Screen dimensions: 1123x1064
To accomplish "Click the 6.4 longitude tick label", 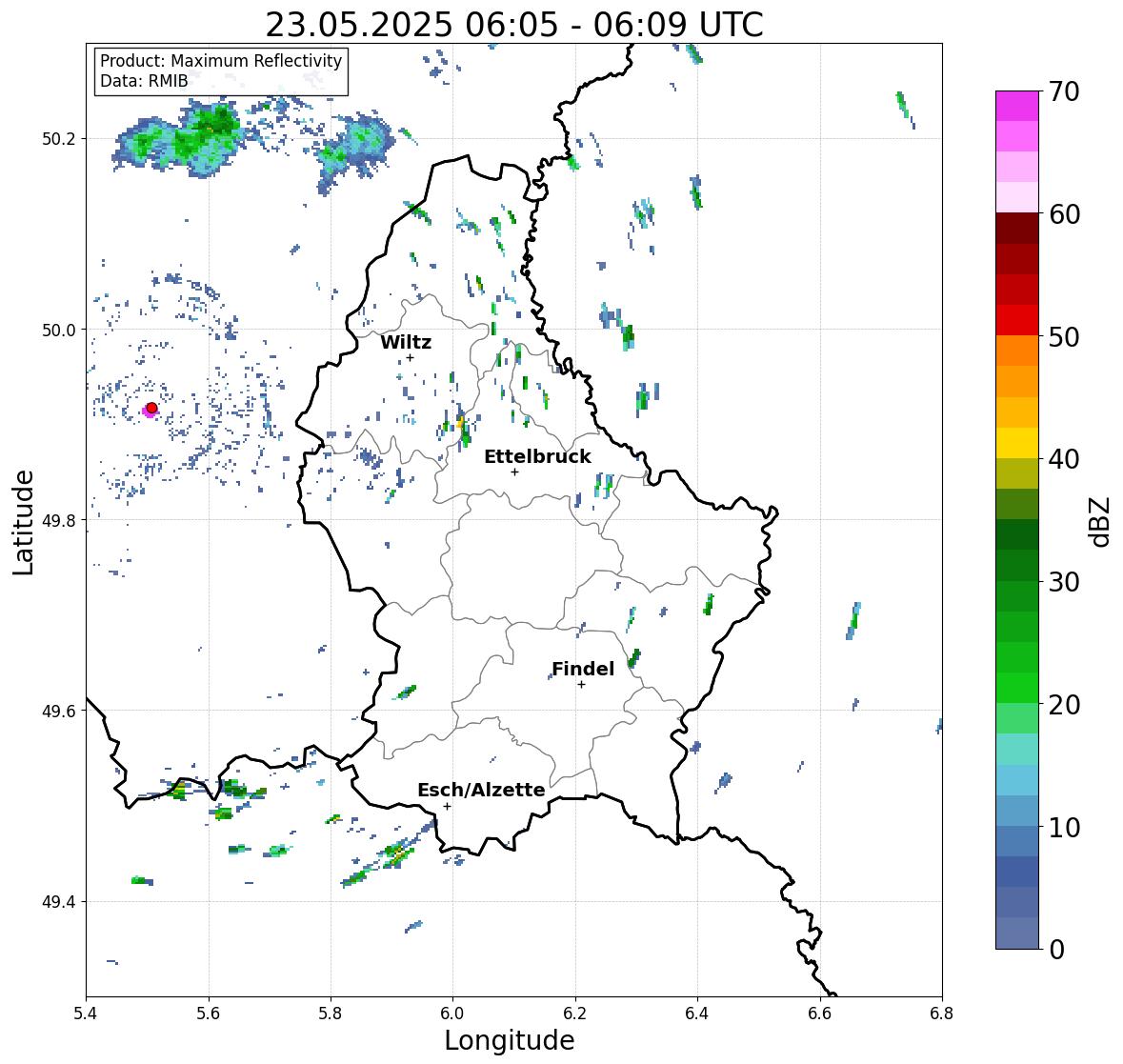I will click(x=697, y=1014).
